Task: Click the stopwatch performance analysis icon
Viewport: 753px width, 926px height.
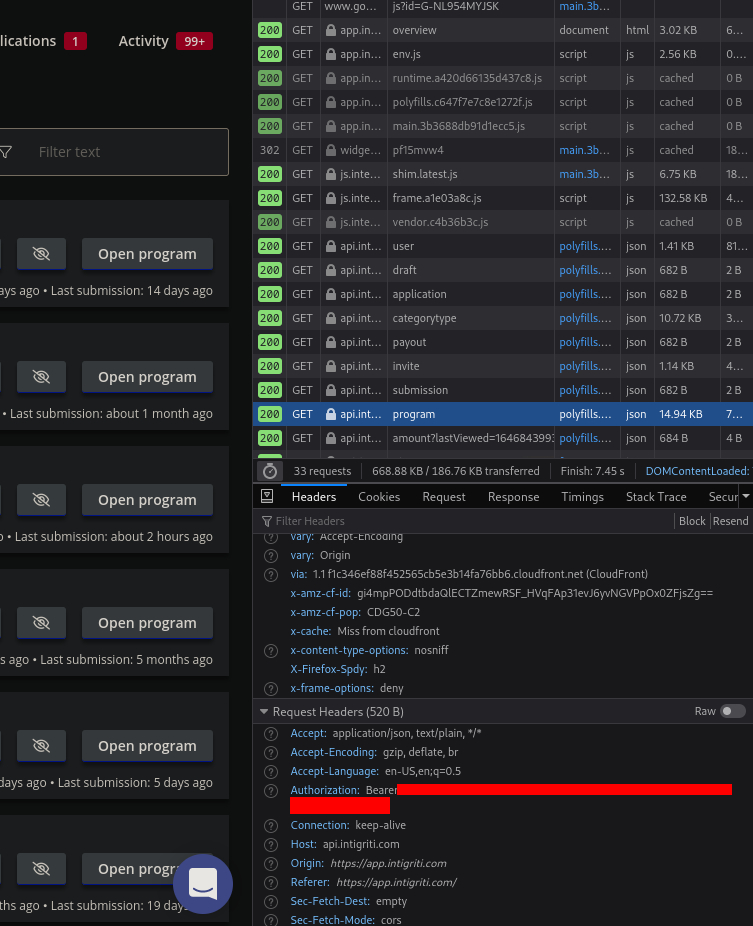Action: (270, 471)
